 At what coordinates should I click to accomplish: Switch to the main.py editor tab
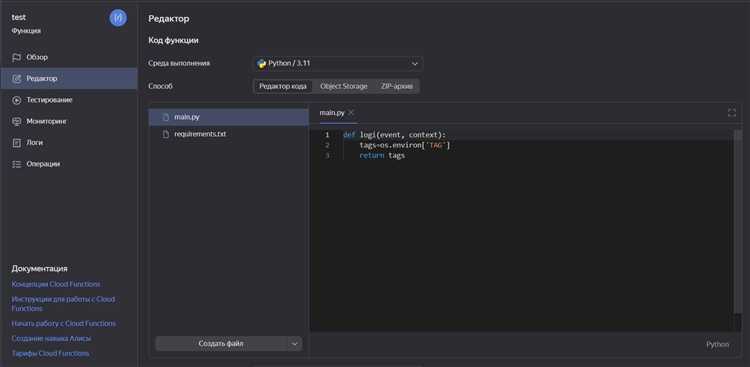pyautogui.click(x=332, y=113)
